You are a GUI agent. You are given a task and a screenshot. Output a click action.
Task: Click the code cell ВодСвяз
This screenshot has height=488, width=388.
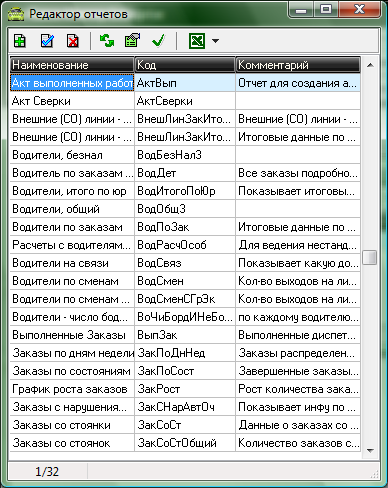tap(185, 263)
